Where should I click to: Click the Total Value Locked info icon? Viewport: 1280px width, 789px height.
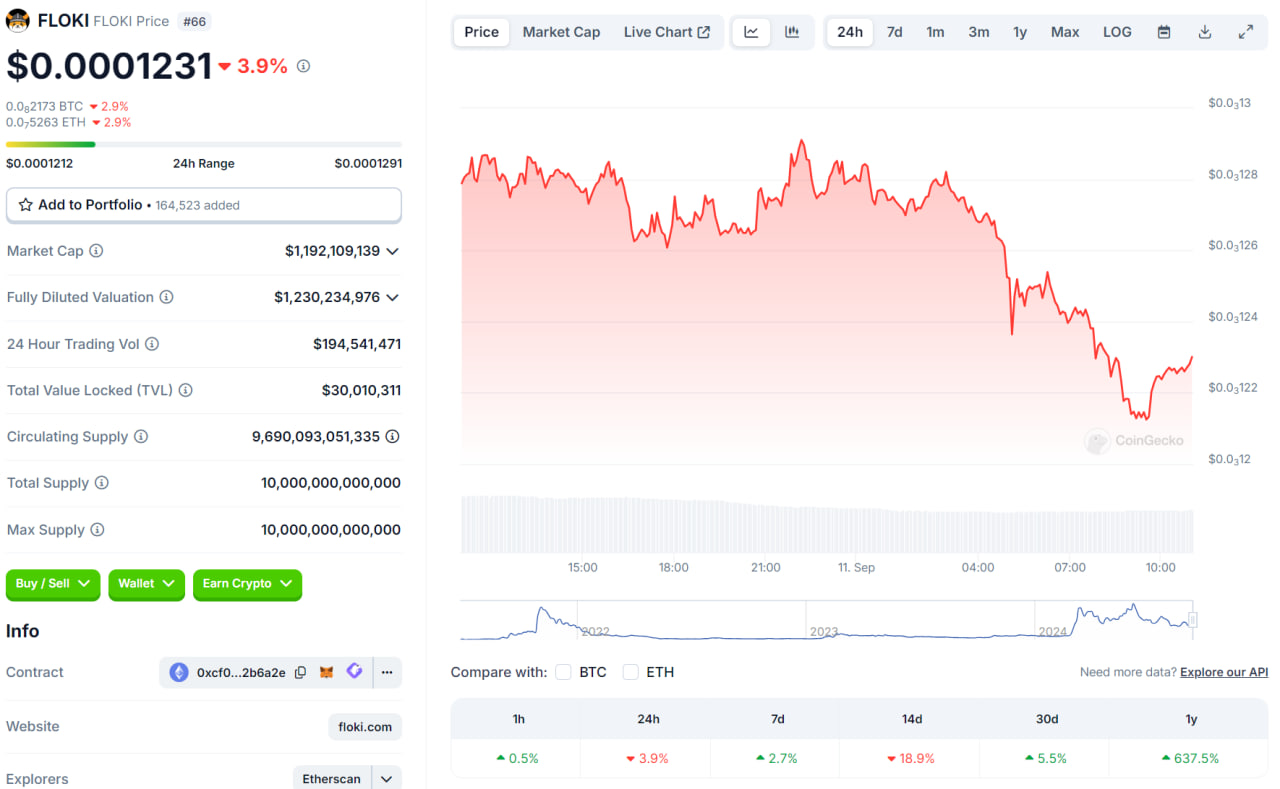click(x=185, y=390)
